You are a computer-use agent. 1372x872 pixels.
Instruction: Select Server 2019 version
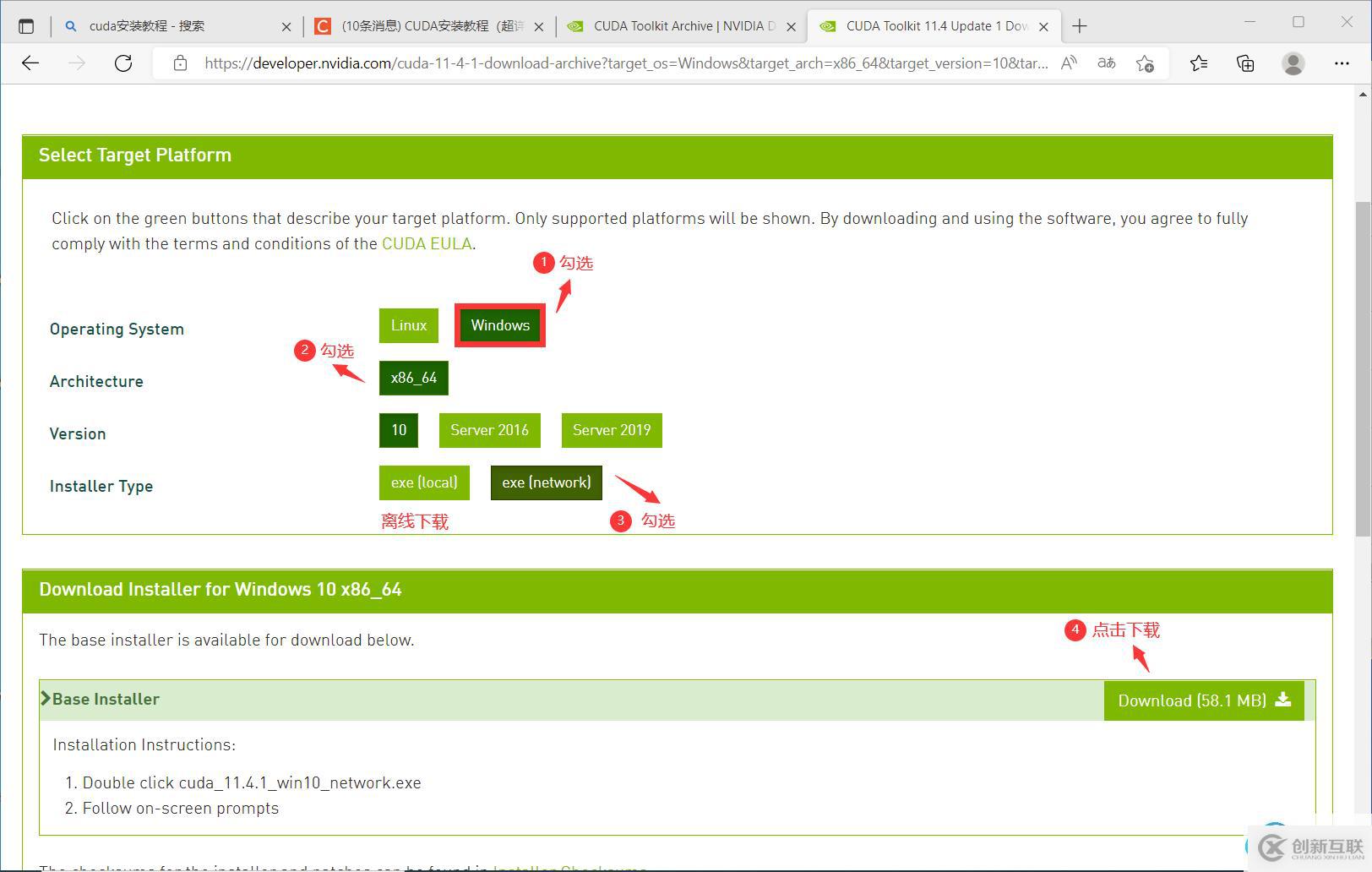(x=612, y=431)
